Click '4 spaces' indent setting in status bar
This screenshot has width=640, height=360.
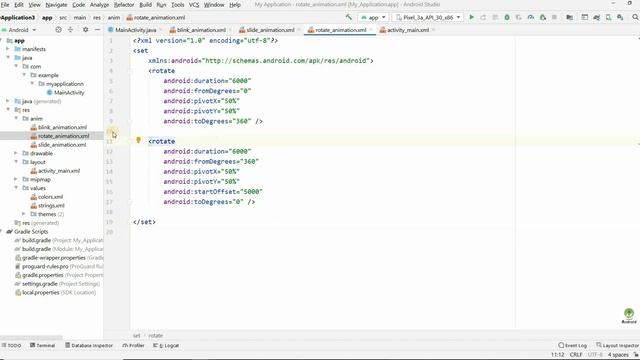[x=618, y=354]
